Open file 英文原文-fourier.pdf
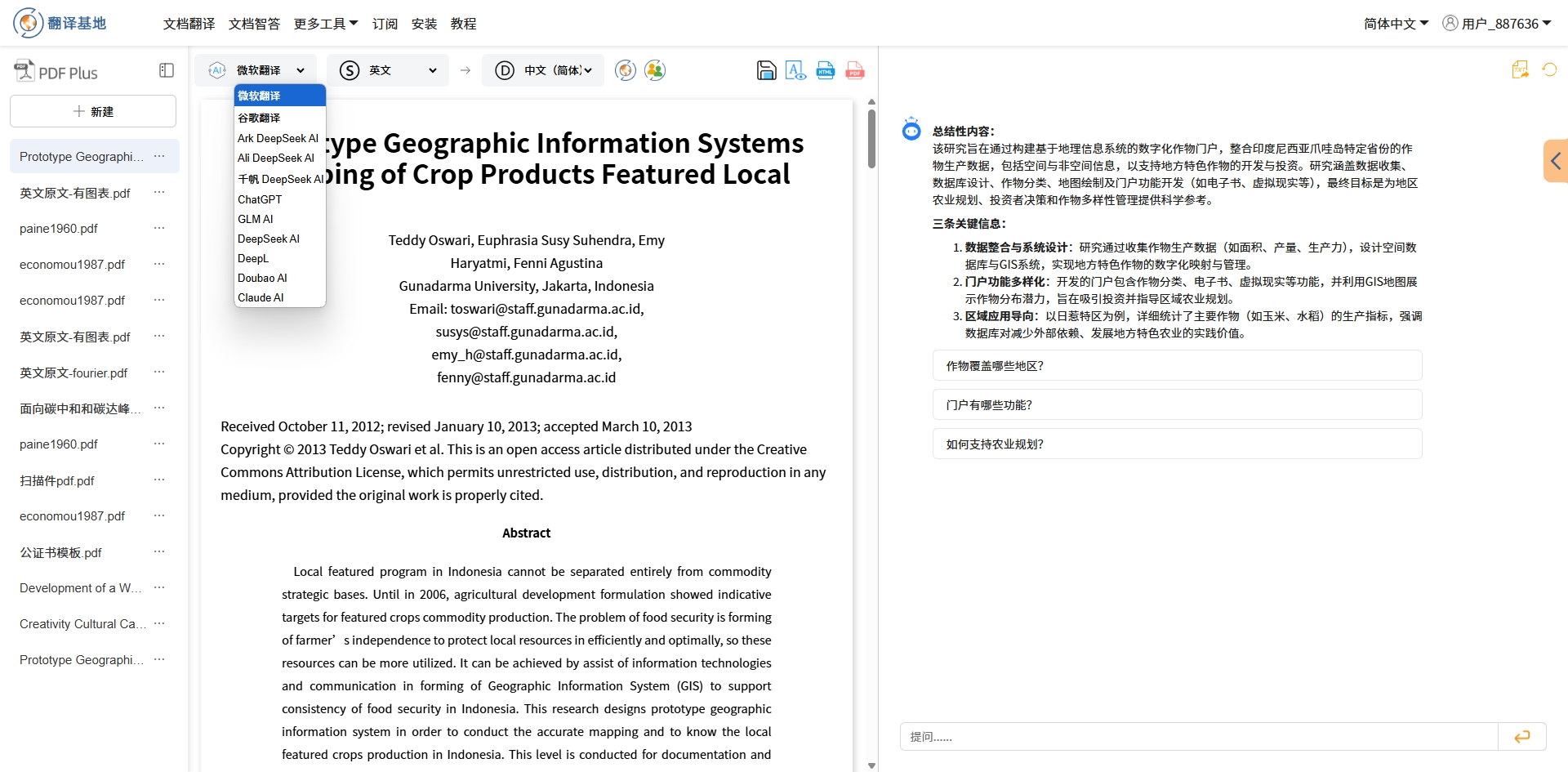Viewport: 1568px width, 772px height. pos(73,373)
